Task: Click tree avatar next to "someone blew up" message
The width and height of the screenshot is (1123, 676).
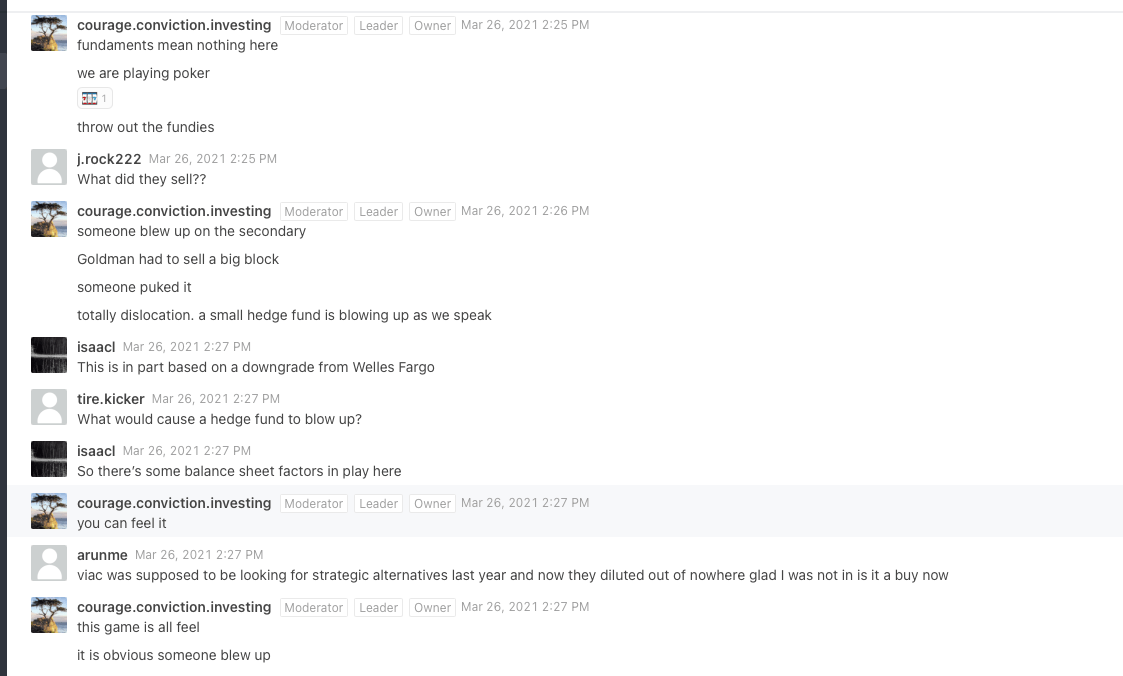Action: click(x=49, y=219)
